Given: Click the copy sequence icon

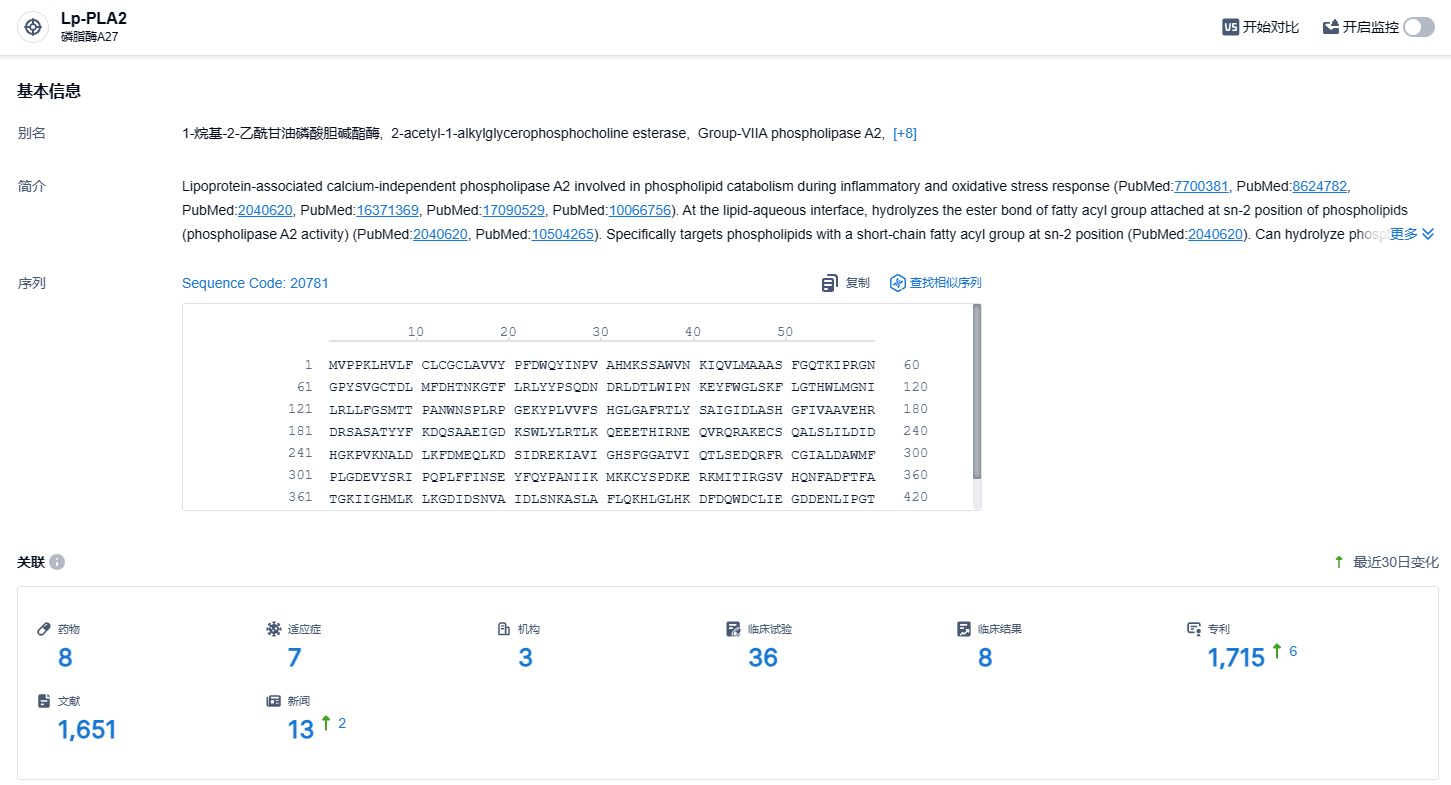Looking at the screenshot, I should [829, 284].
